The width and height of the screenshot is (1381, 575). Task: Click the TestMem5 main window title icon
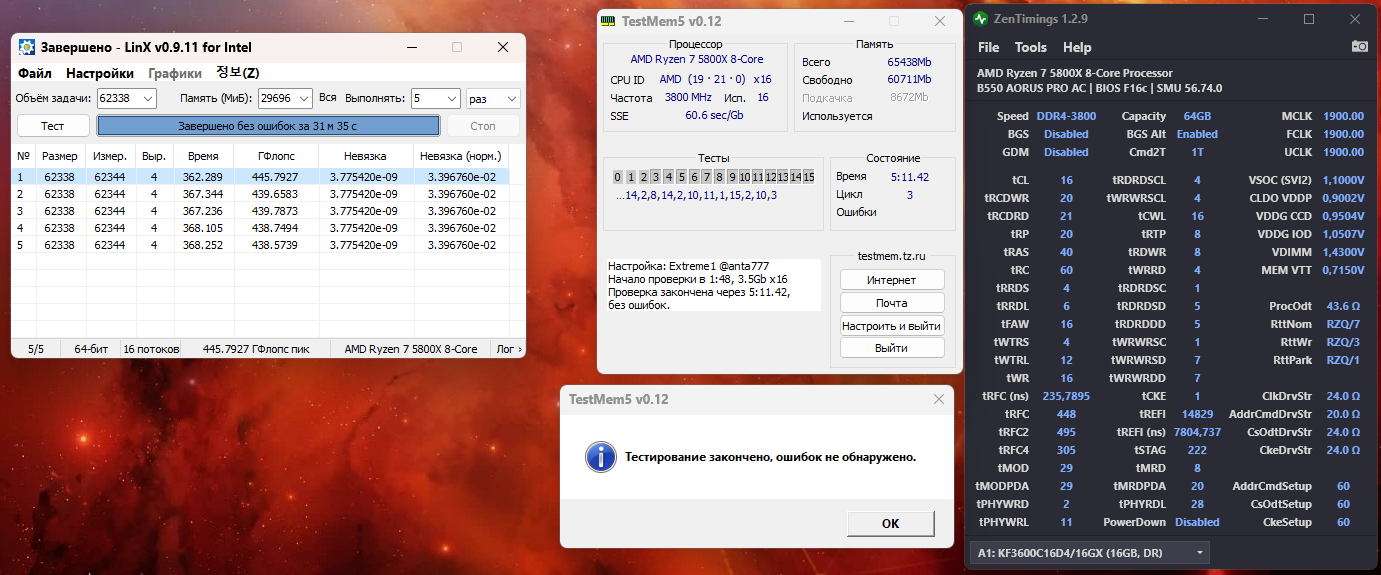[x=607, y=20]
